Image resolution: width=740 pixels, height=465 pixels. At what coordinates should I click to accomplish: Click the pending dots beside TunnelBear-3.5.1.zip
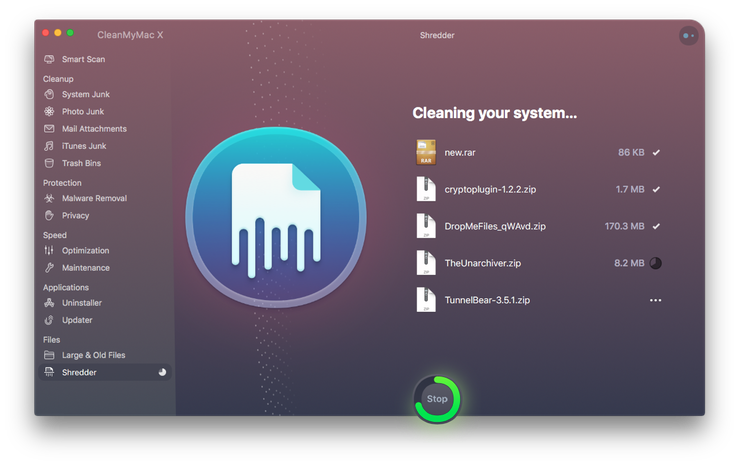(x=656, y=300)
